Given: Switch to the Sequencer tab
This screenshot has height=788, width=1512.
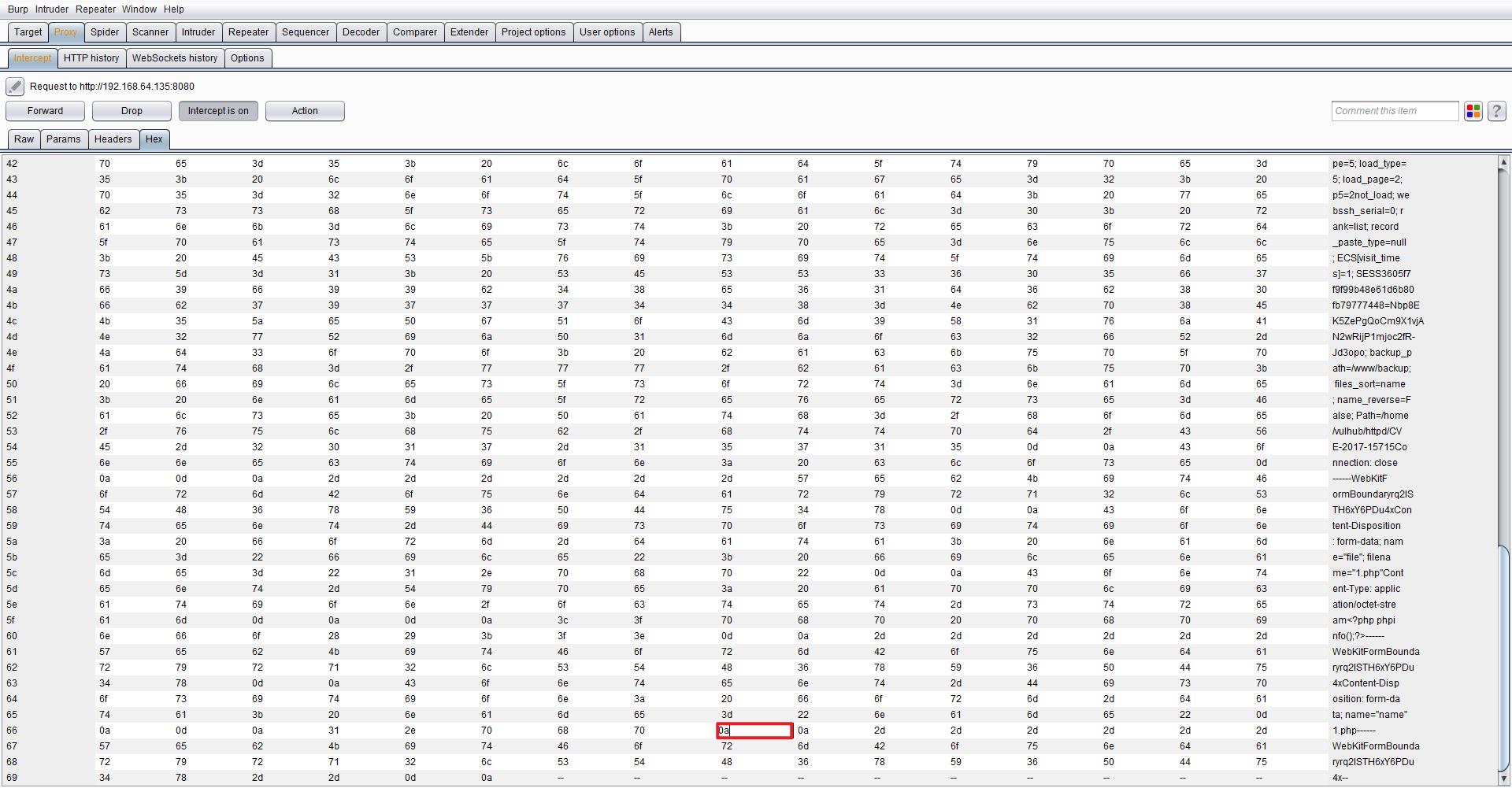Looking at the screenshot, I should [x=306, y=32].
